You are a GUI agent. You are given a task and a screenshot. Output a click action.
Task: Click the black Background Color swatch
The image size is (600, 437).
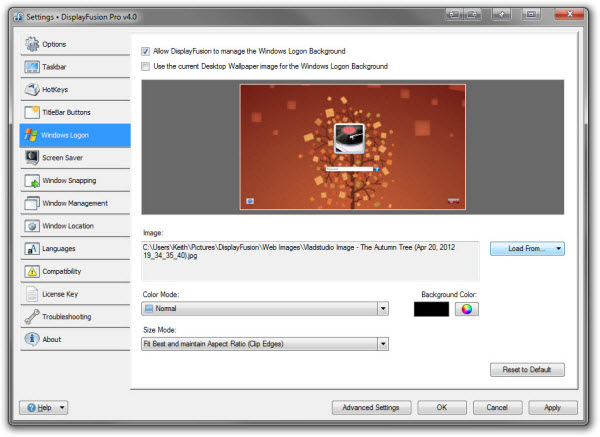click(x=431, y=309)
